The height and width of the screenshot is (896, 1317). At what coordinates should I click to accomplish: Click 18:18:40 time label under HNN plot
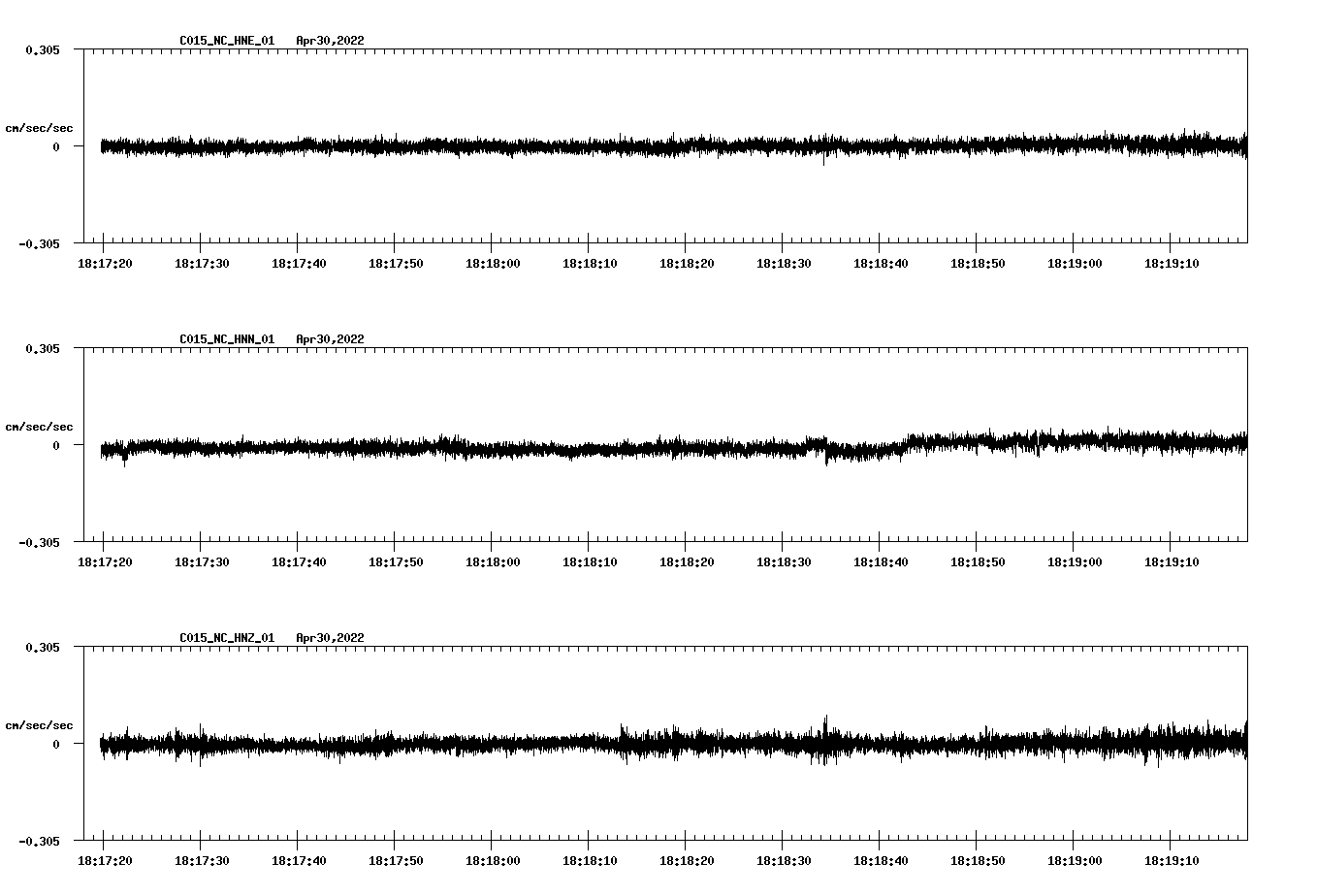[881, 562]
